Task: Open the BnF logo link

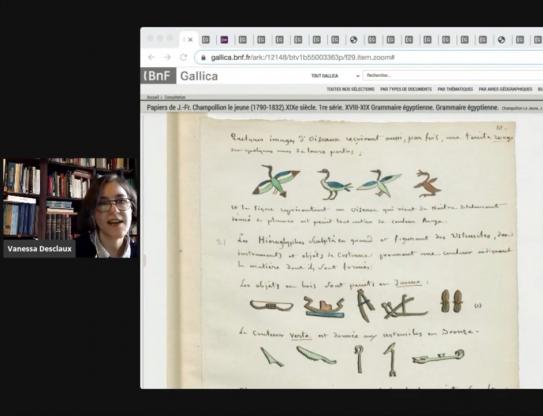Action: pyautogui.click(x=158, y=76)
